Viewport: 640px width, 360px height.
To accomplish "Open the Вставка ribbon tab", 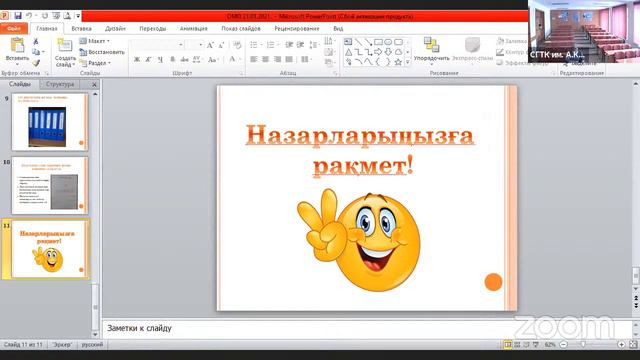I will [81, 29].
